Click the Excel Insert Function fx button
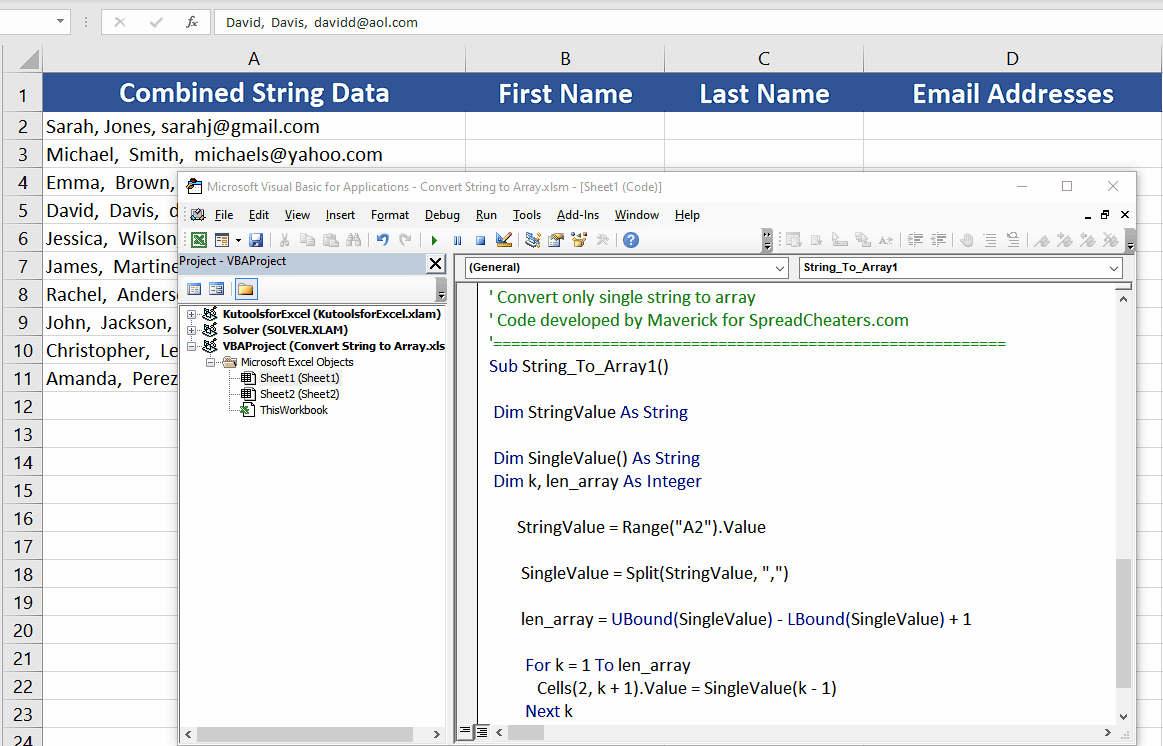Screen dimensions: 1163x746 (191, 22)
